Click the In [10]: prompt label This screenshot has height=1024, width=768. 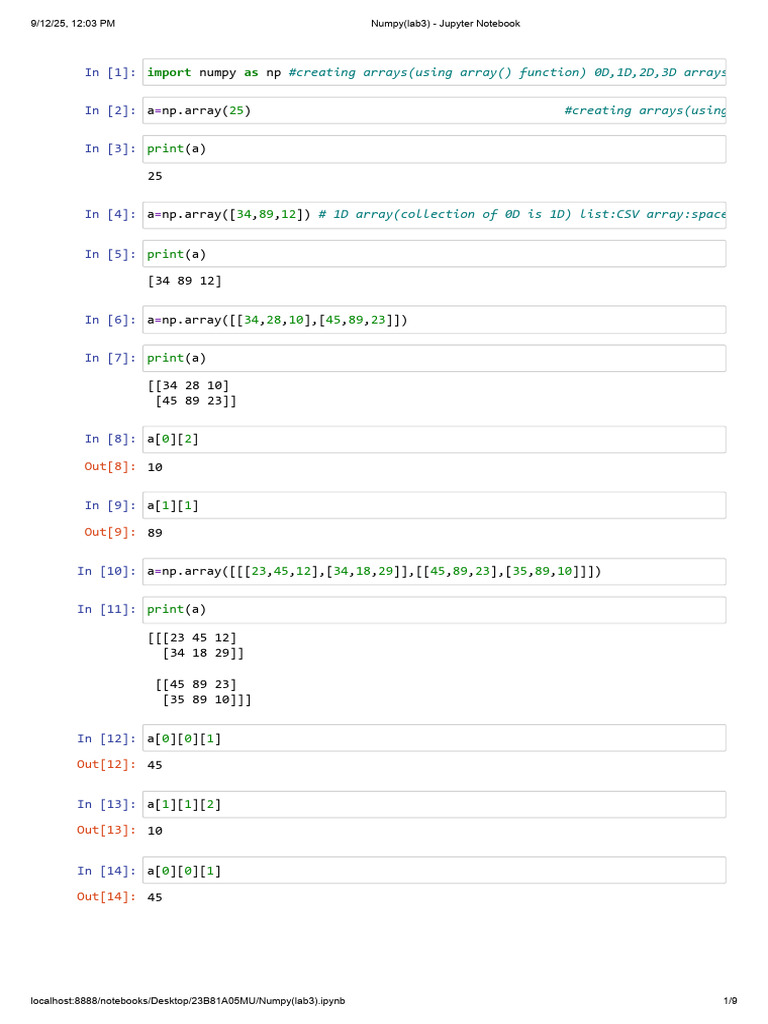click(x=106, y=571)
